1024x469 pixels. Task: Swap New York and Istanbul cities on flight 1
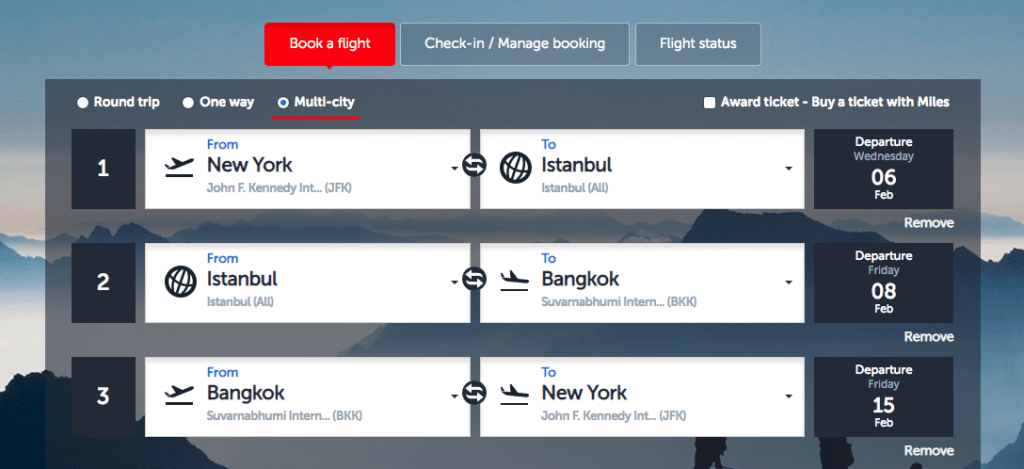tap(475, 166)
